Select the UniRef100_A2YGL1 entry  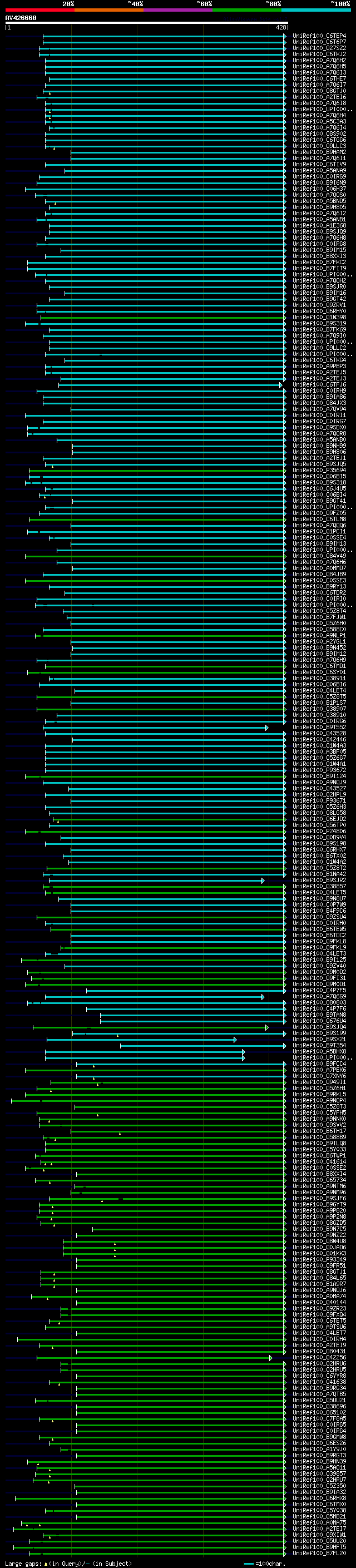point(319,641)
